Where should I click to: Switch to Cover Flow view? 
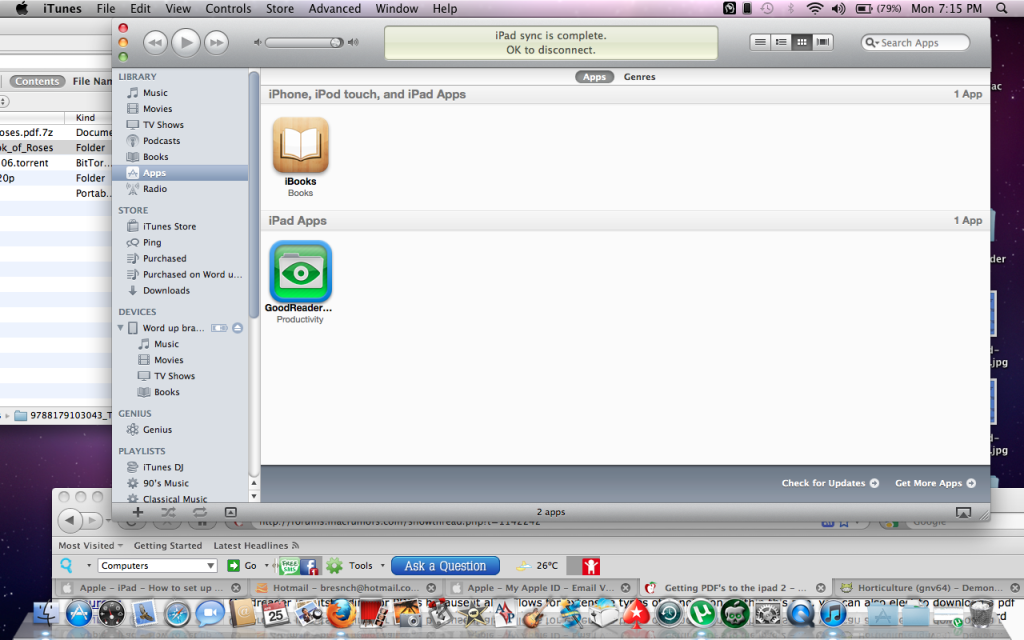tap(823, 42)
